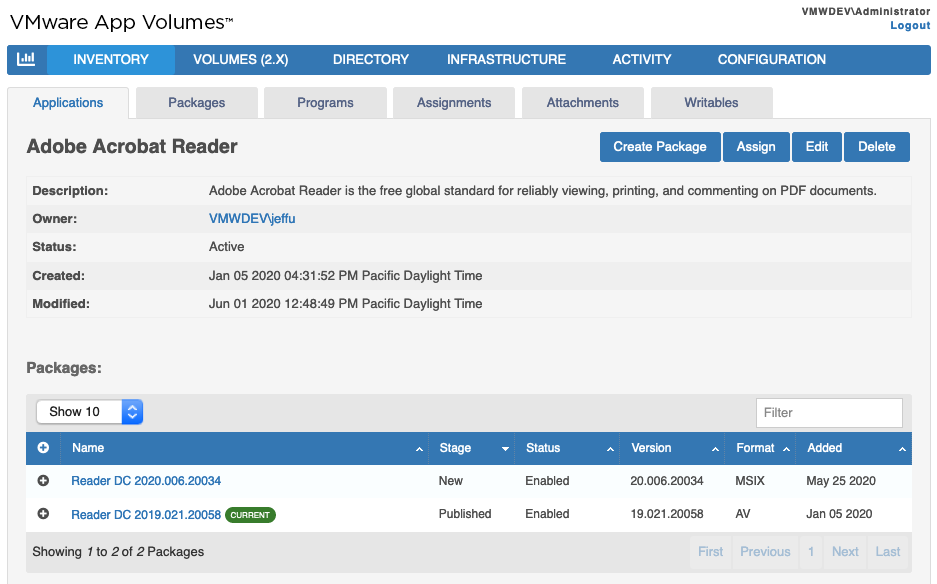The height and width of the screenshot is (584, 937).
Task: Open the Writables tab
Action: (711, 102)
